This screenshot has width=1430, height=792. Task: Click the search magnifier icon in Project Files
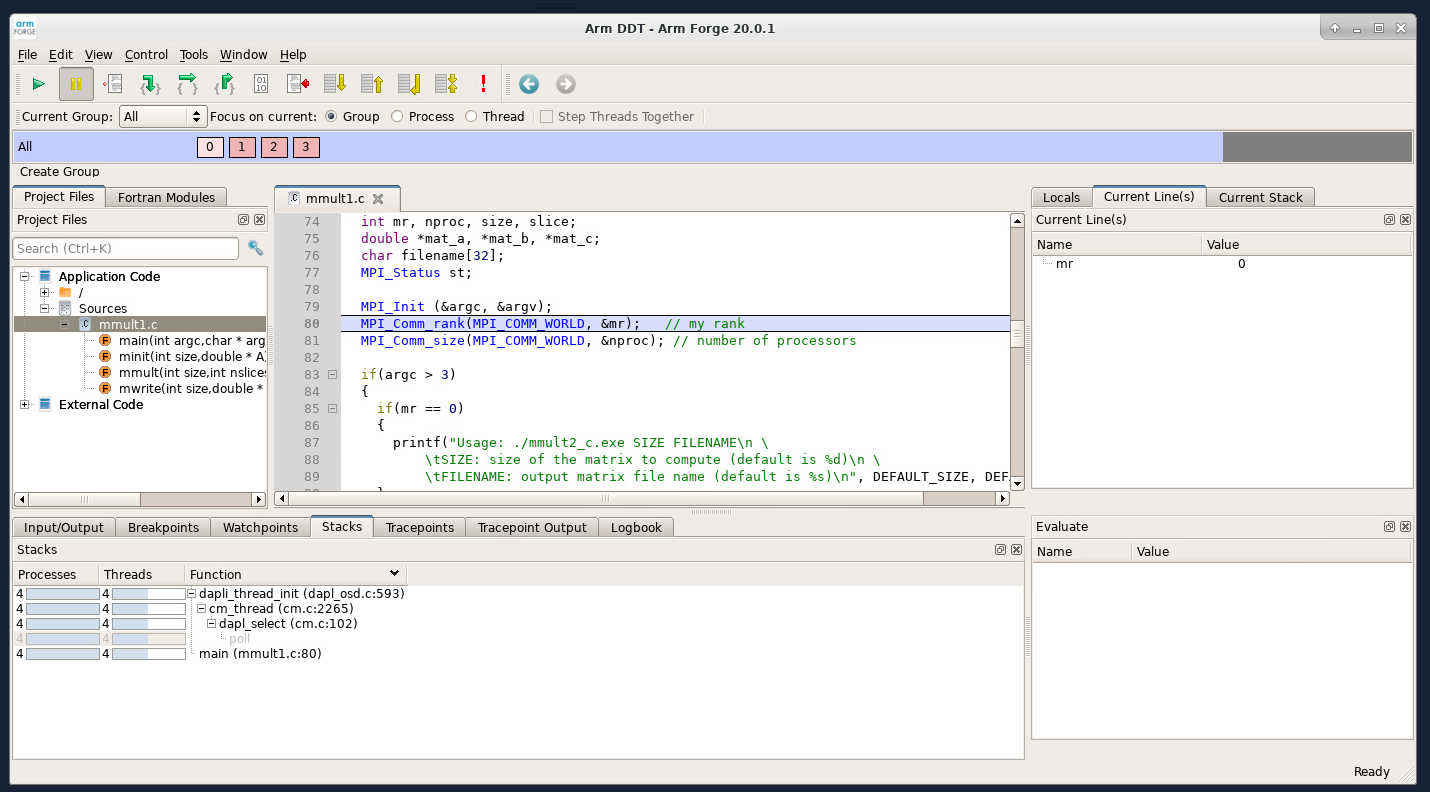255,248
